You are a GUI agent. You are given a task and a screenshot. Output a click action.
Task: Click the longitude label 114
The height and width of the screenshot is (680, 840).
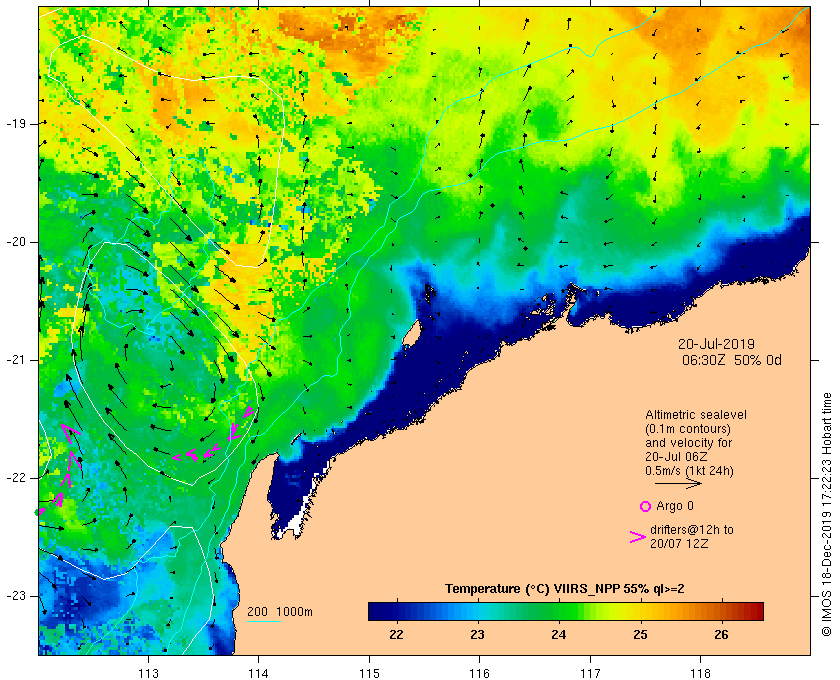tap(259, 673)
